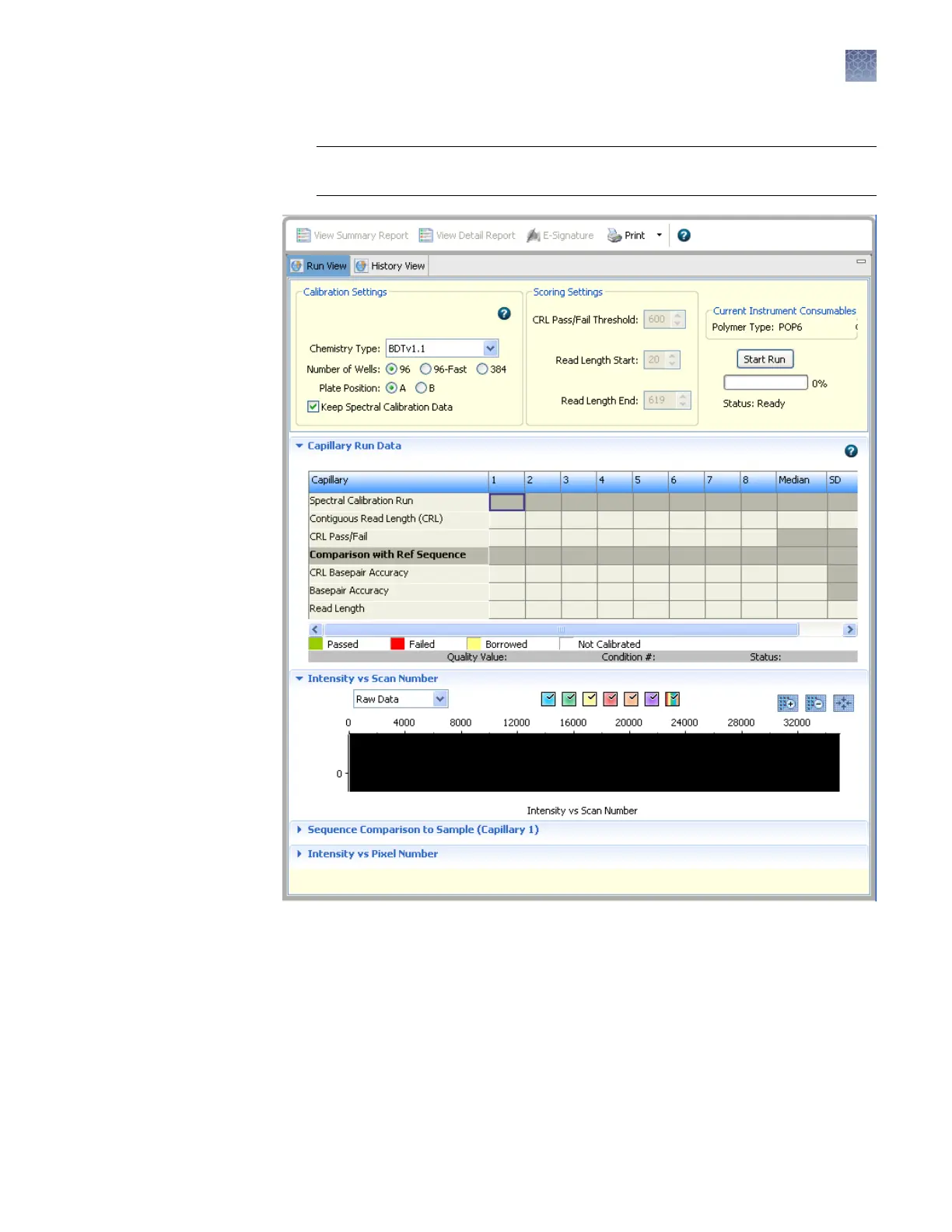Select Spectral Calibration Run cell for capillary 1
Viewport: 952px width, 1232px height.
[507, 502]
